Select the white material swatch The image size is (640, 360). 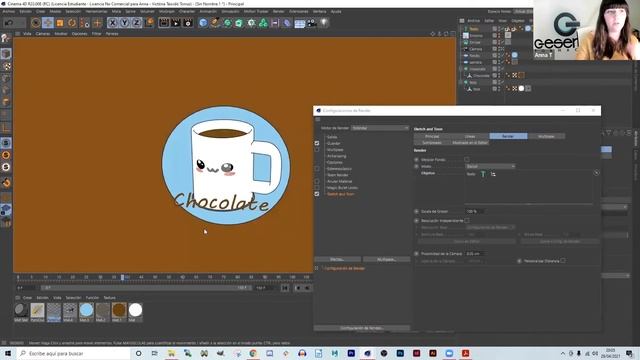click(x=135, y=311)
